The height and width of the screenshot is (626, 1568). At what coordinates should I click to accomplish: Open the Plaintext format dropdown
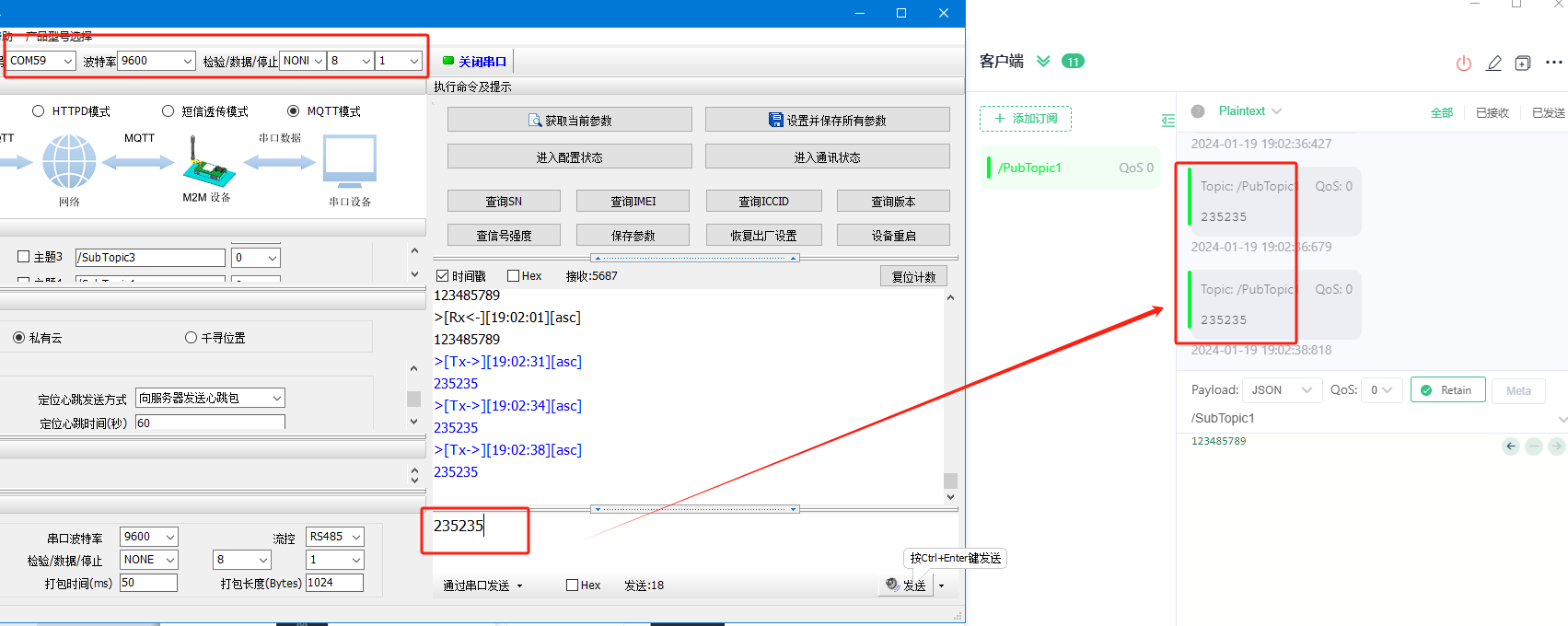(x=1249, y=111)
